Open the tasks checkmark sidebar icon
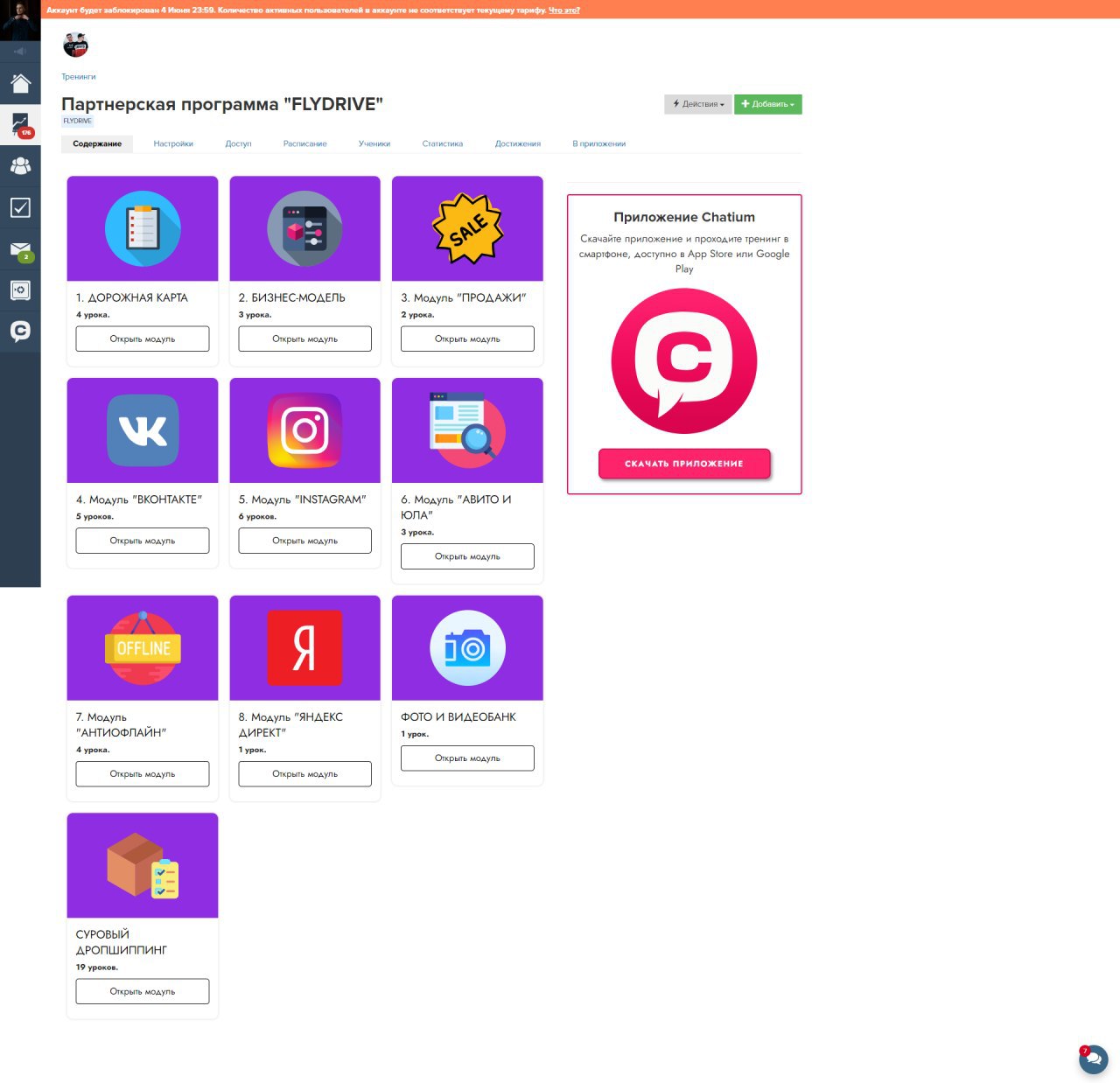The height and width of the screenshot is (1083, 1120). (20, 207)
